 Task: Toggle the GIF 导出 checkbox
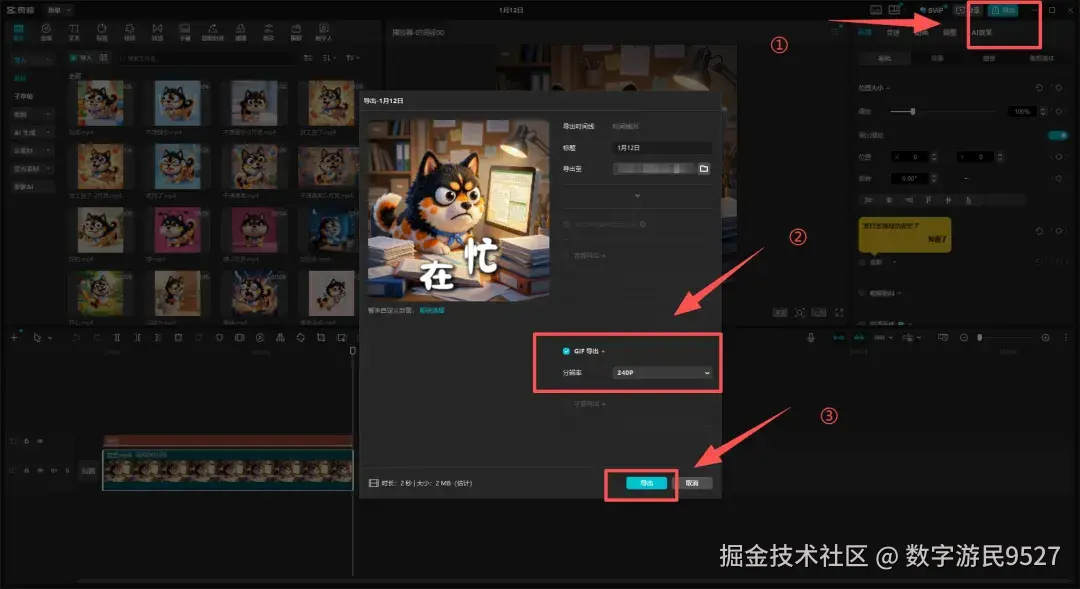[566, 351]
